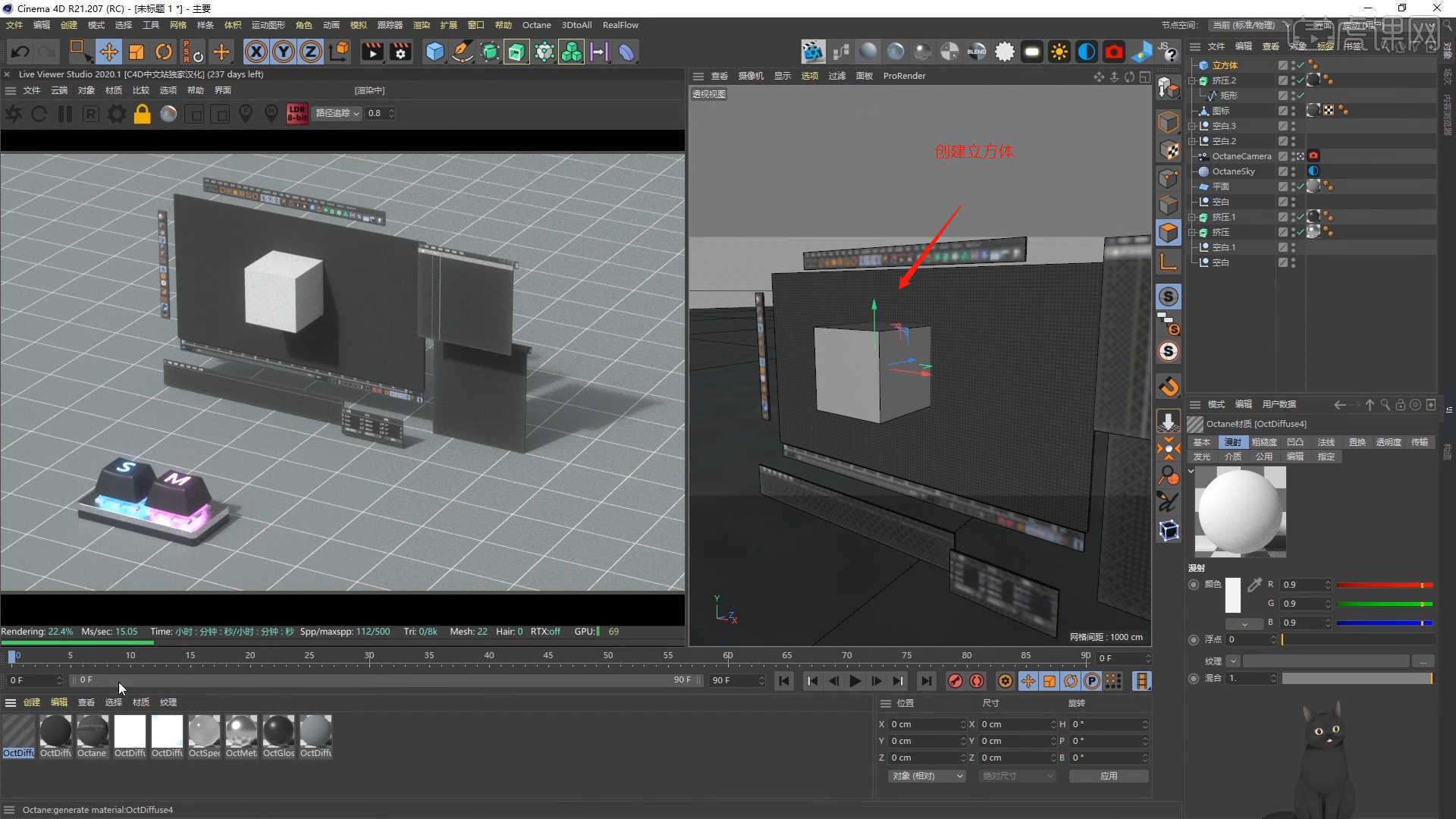Open Live Viewer settings gear icon

click(116, 114)
